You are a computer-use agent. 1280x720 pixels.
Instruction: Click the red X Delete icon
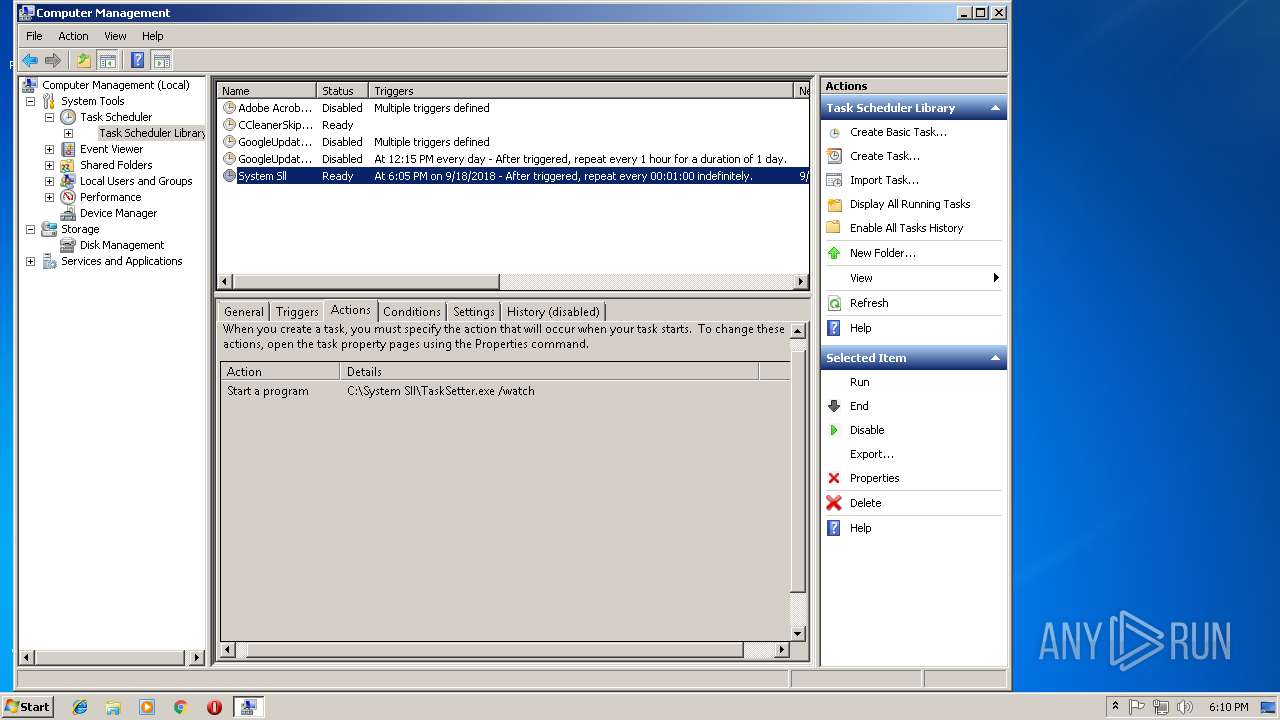pyautogui.click(x=834, y=503)
